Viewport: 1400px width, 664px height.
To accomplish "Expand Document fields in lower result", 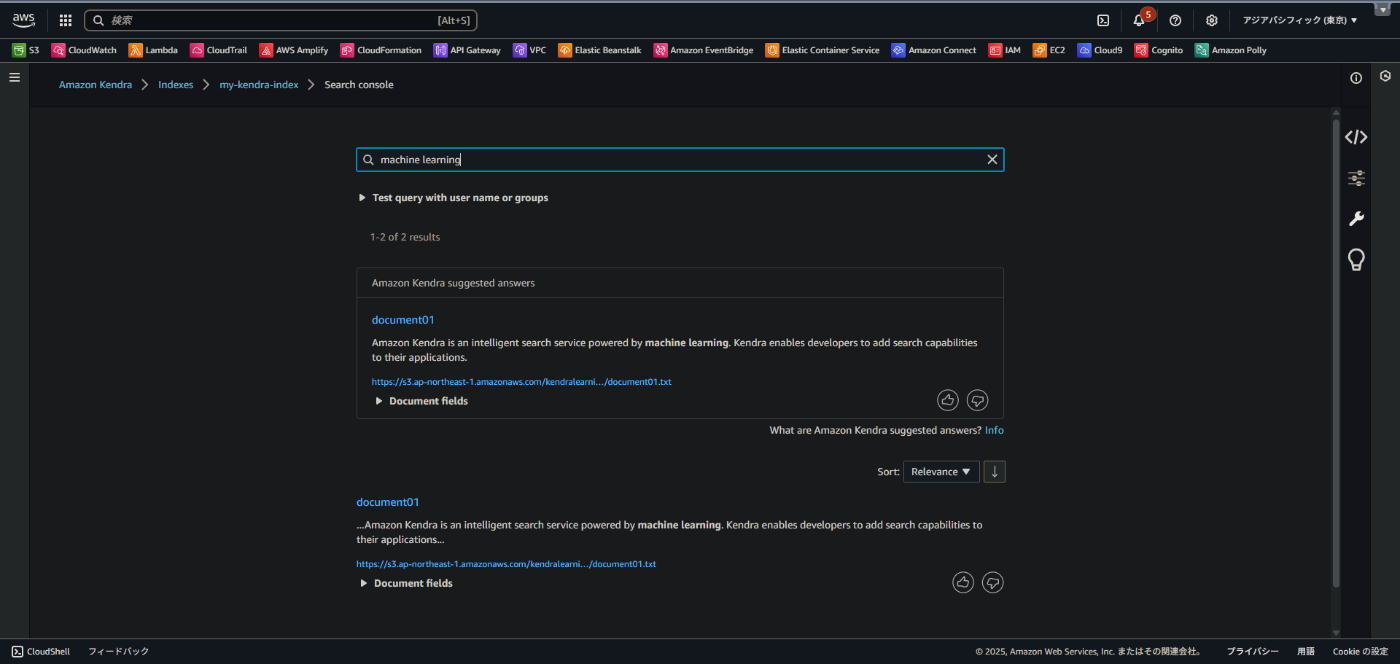I will tap(406, 583).
